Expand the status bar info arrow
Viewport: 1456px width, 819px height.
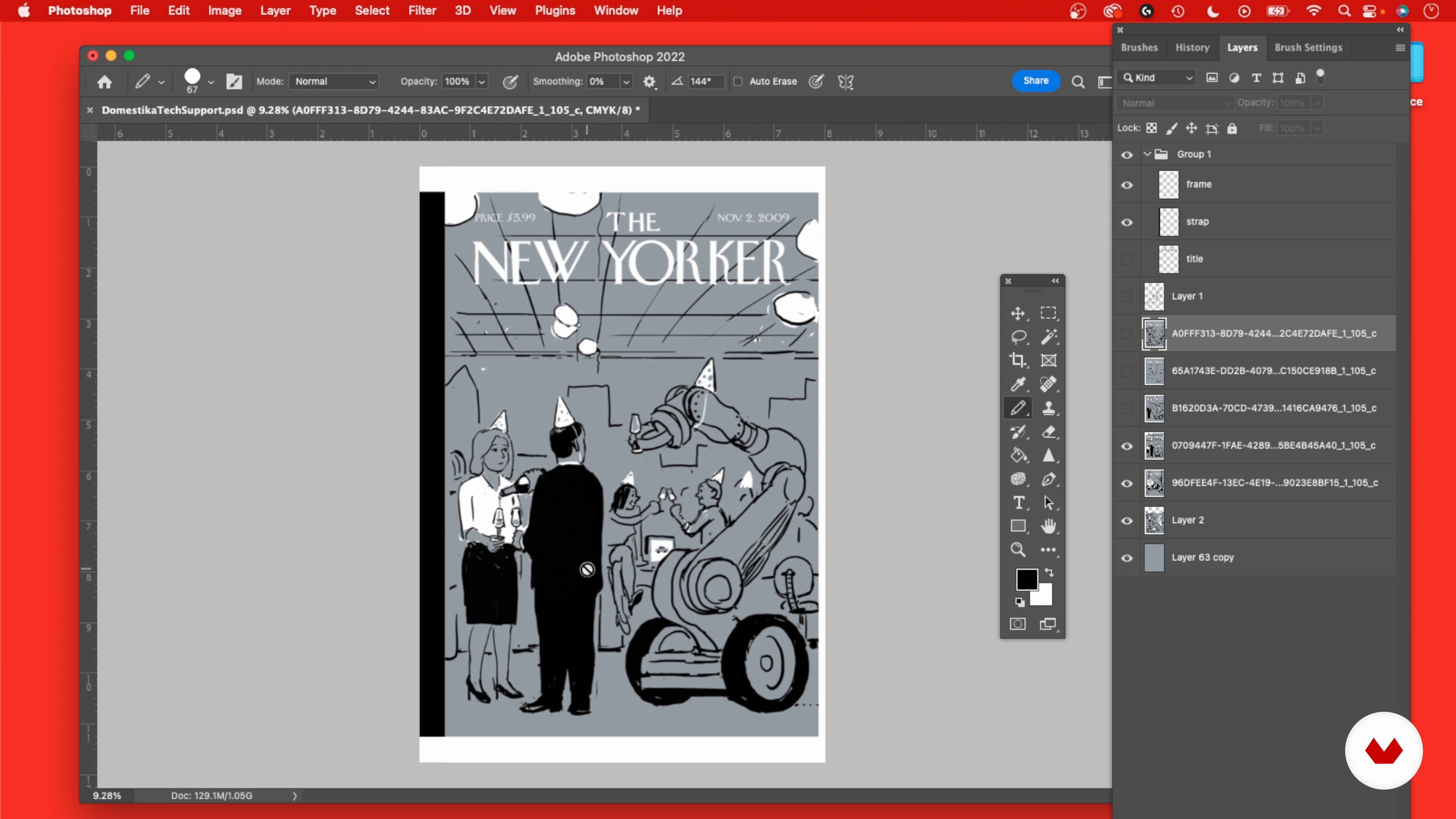coord(295,796)
